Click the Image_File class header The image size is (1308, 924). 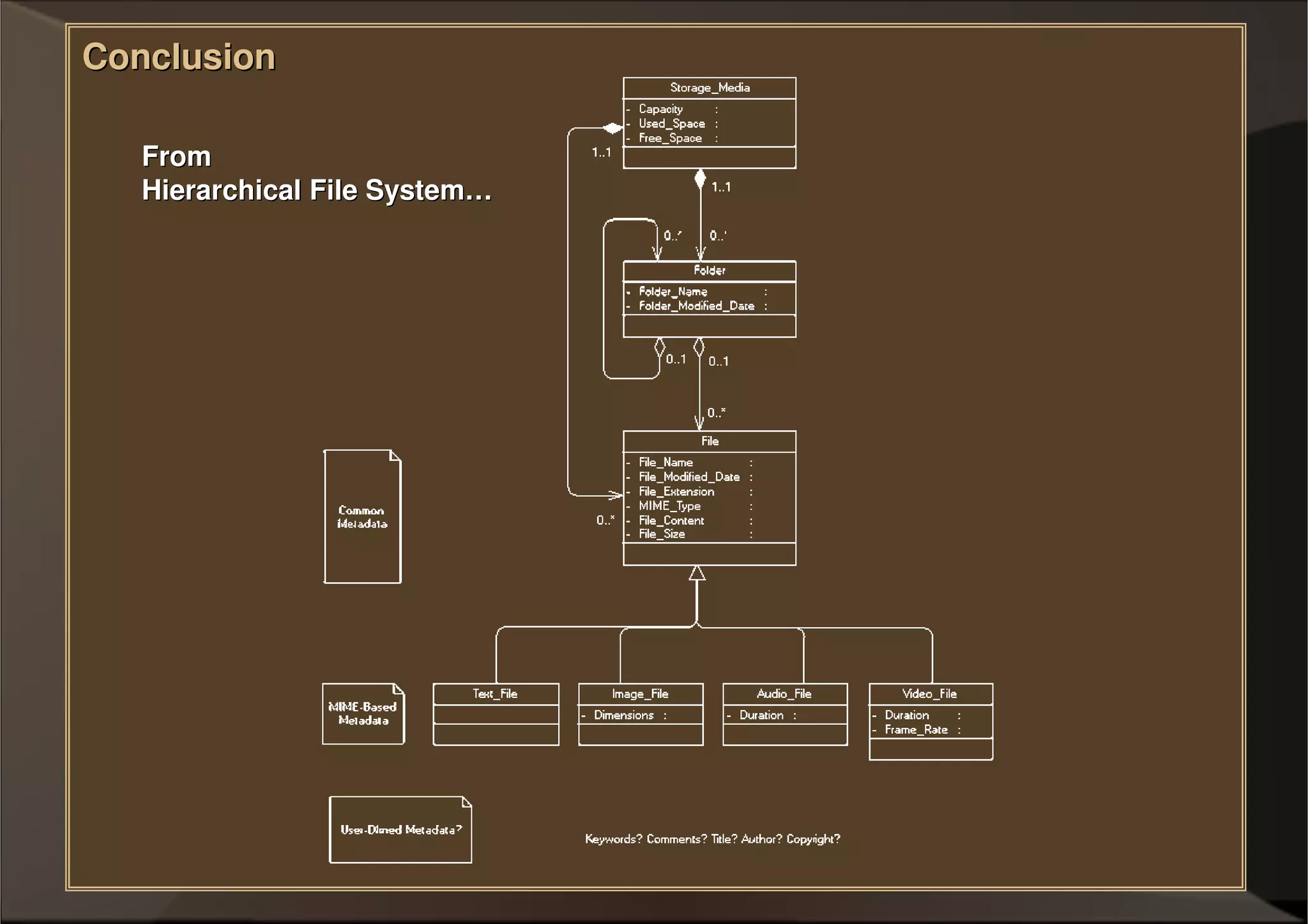[x=640, y=694]
